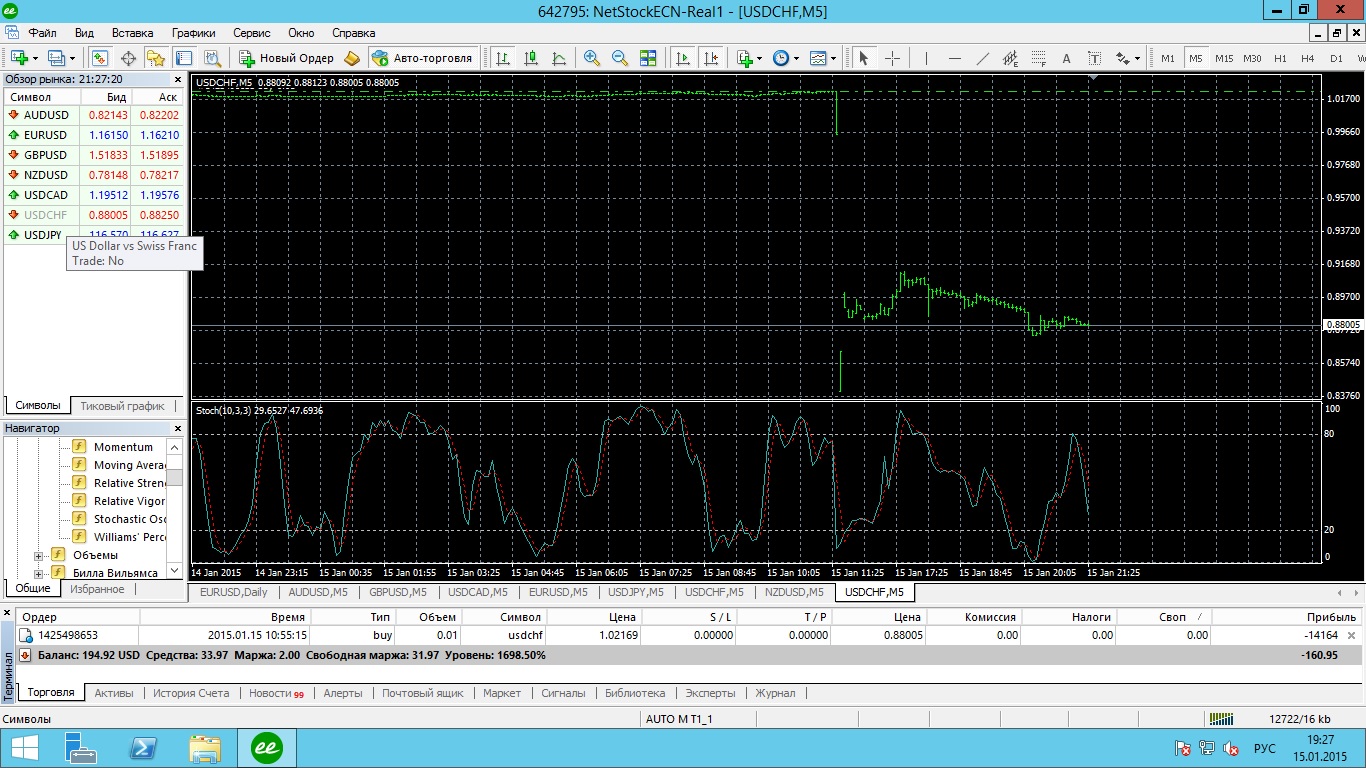Tile chart windows icon
Viewport: 1366px width, 768px height.
[x=648, y=58]
